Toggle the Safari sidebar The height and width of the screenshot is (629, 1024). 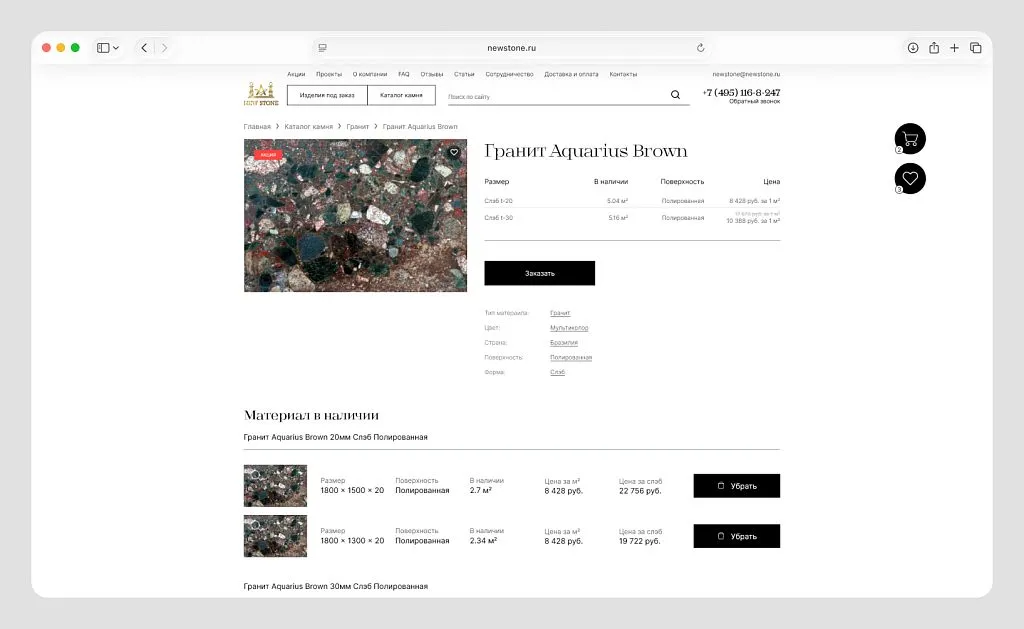(x=101, y=47)
